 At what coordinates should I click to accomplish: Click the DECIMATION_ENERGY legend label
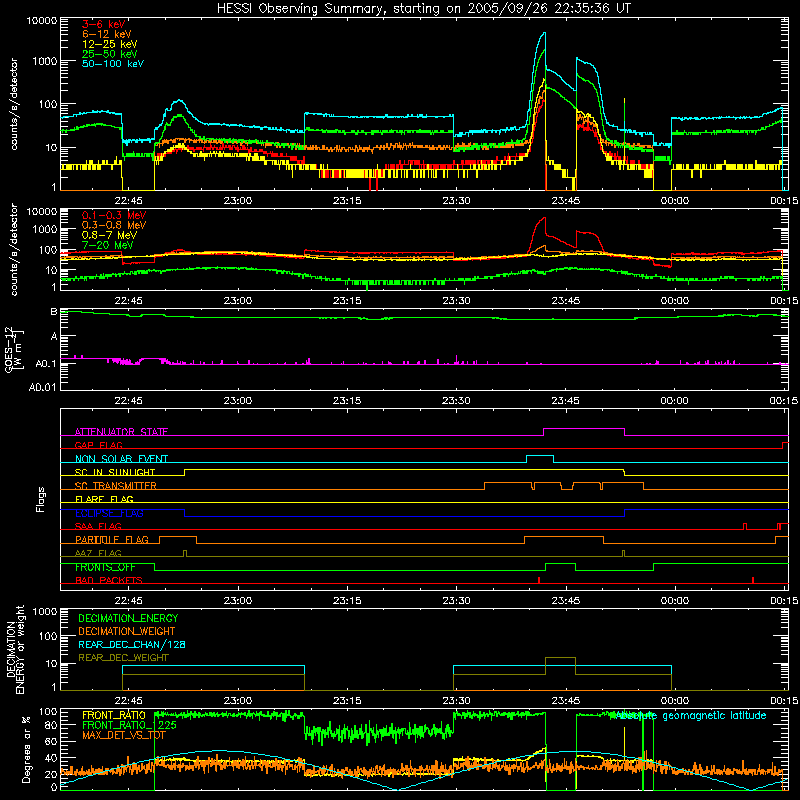coord(128,618)
